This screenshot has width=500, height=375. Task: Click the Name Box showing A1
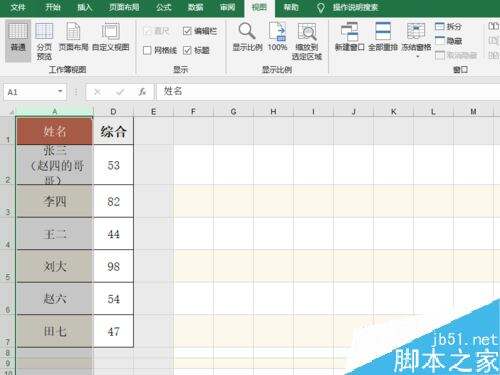[35, 92]
